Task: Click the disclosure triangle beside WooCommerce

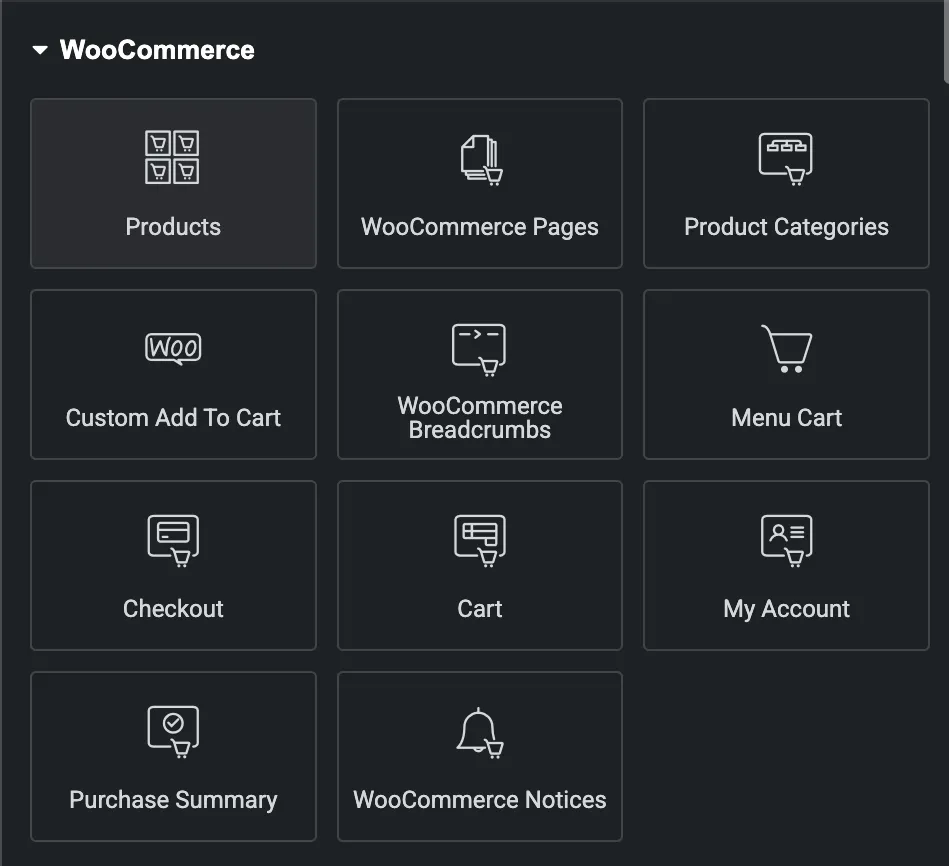Action: coord(40,49)
